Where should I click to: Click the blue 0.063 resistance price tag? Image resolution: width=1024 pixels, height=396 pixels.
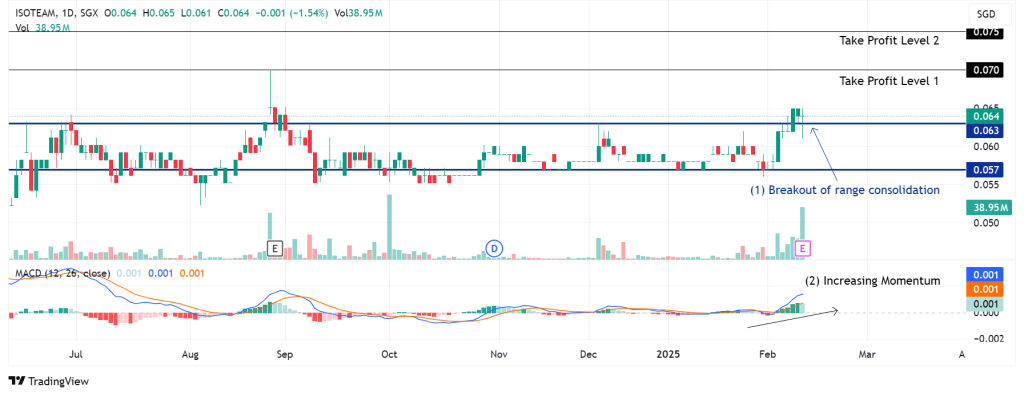point(984,131)
